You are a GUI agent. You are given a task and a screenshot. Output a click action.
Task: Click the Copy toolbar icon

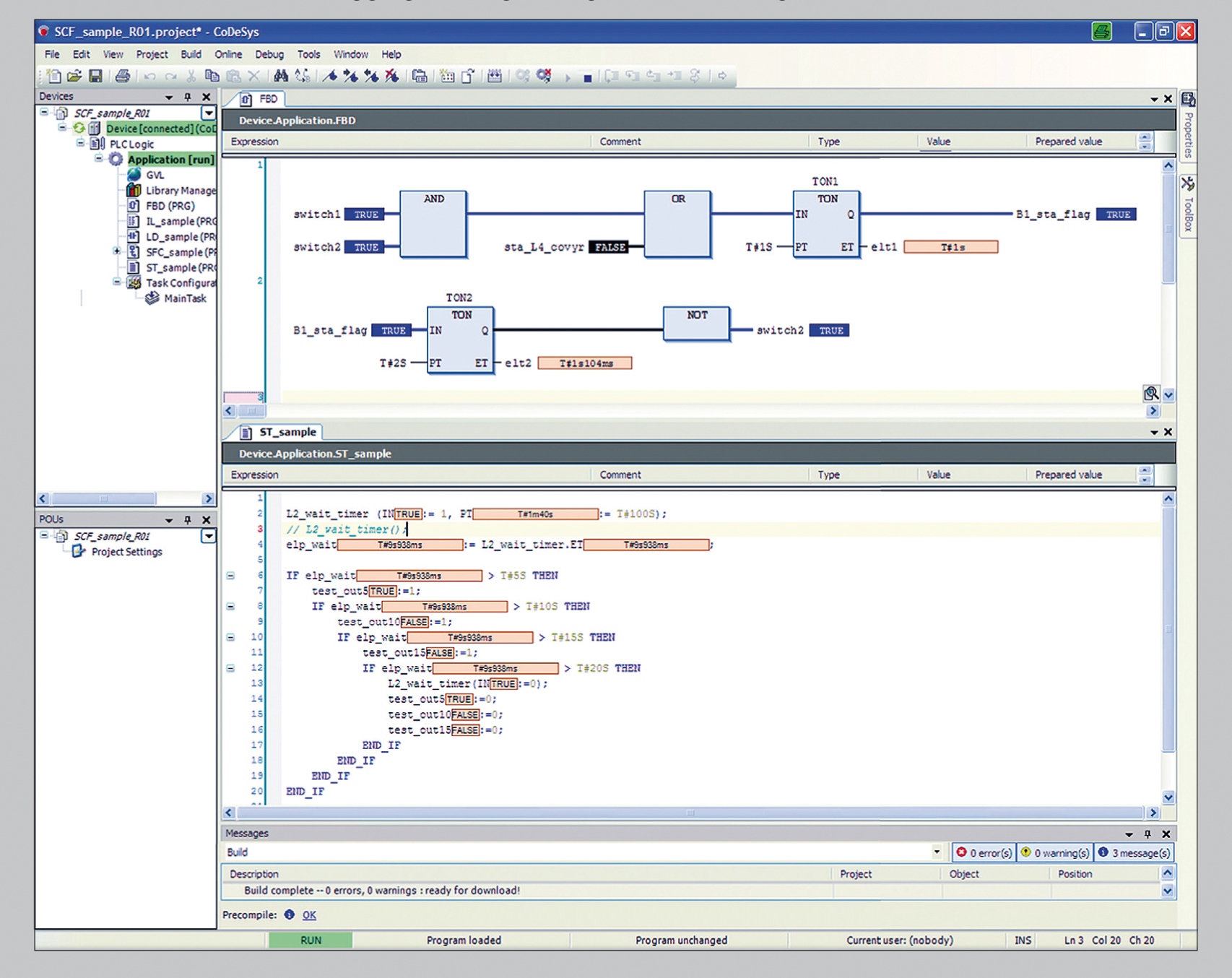(x=212, y=76)
